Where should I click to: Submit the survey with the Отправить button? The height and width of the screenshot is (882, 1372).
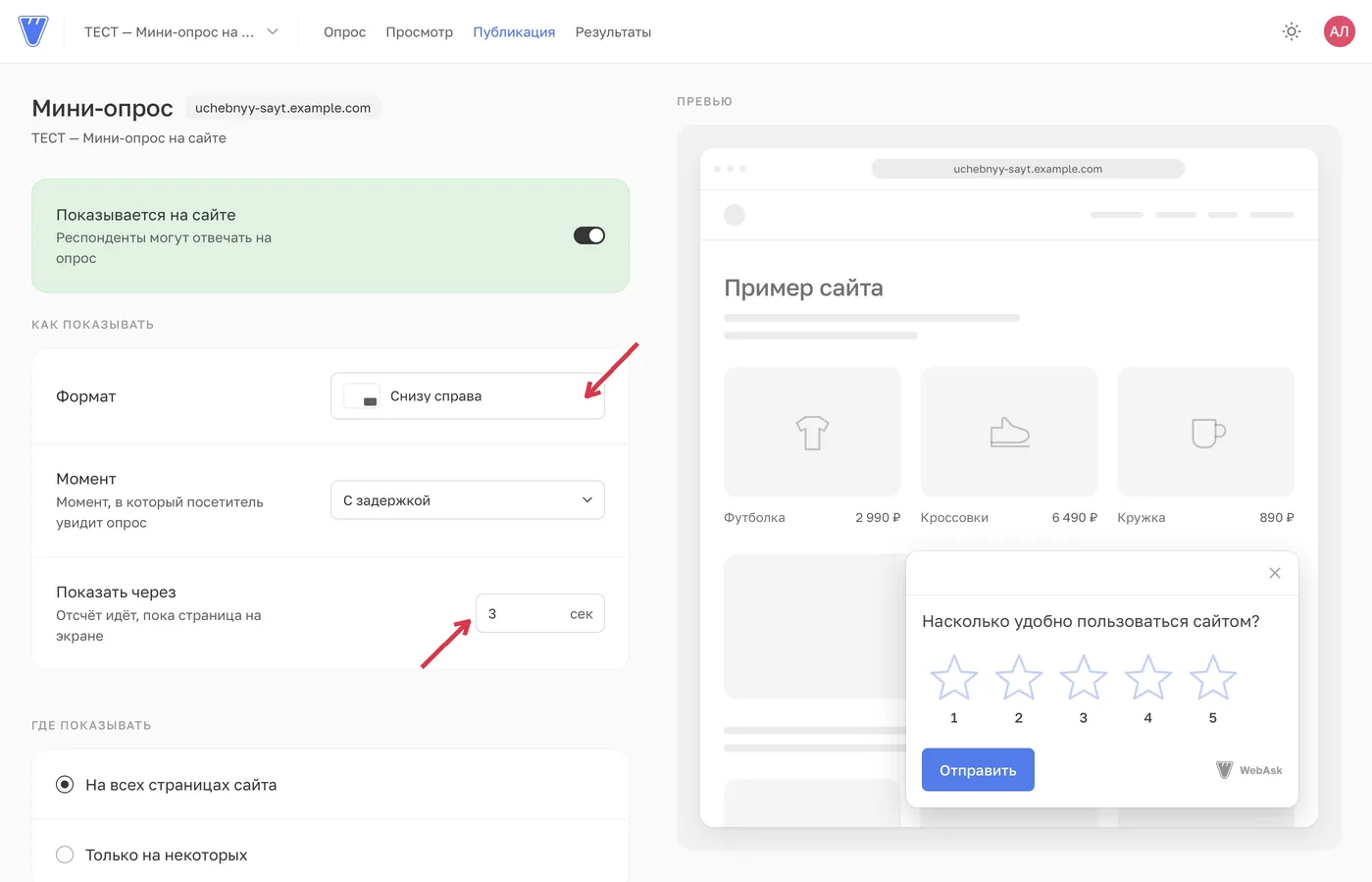(x=978, y=770)
